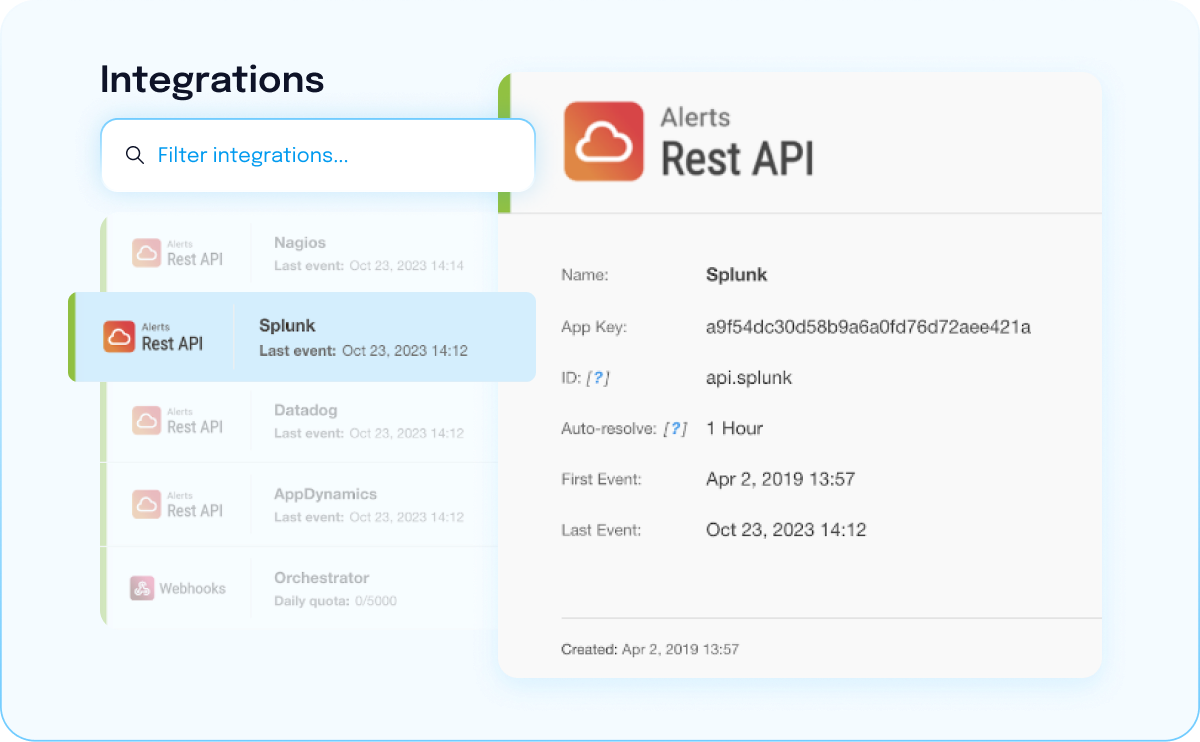Open the help tooltip next to ID

[x=598, y=378]
